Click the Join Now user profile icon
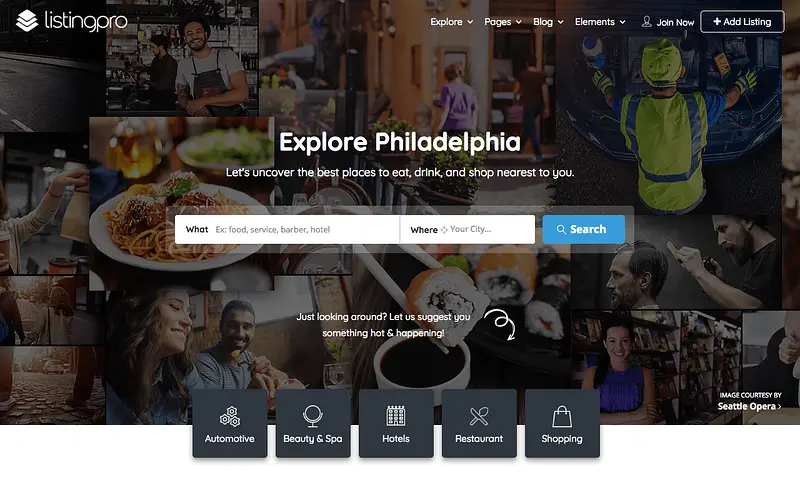This screenshot has width=800, height=500. point(646,21)
